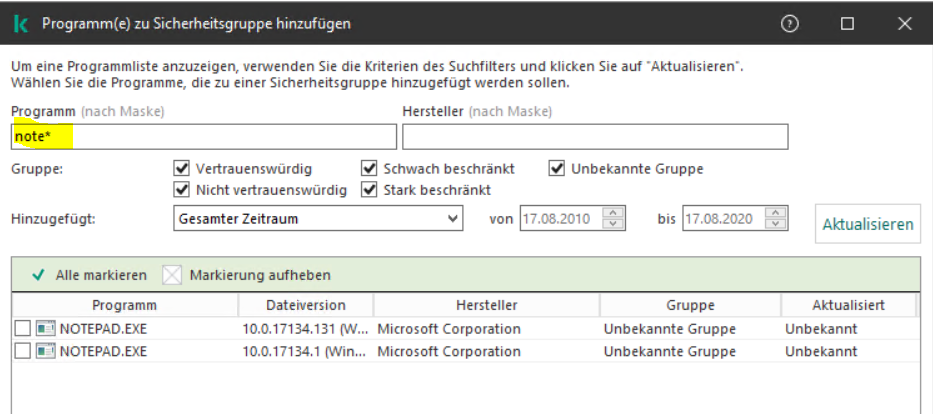
Task: Sort list by Programm column header
Action: coord(124,305)
